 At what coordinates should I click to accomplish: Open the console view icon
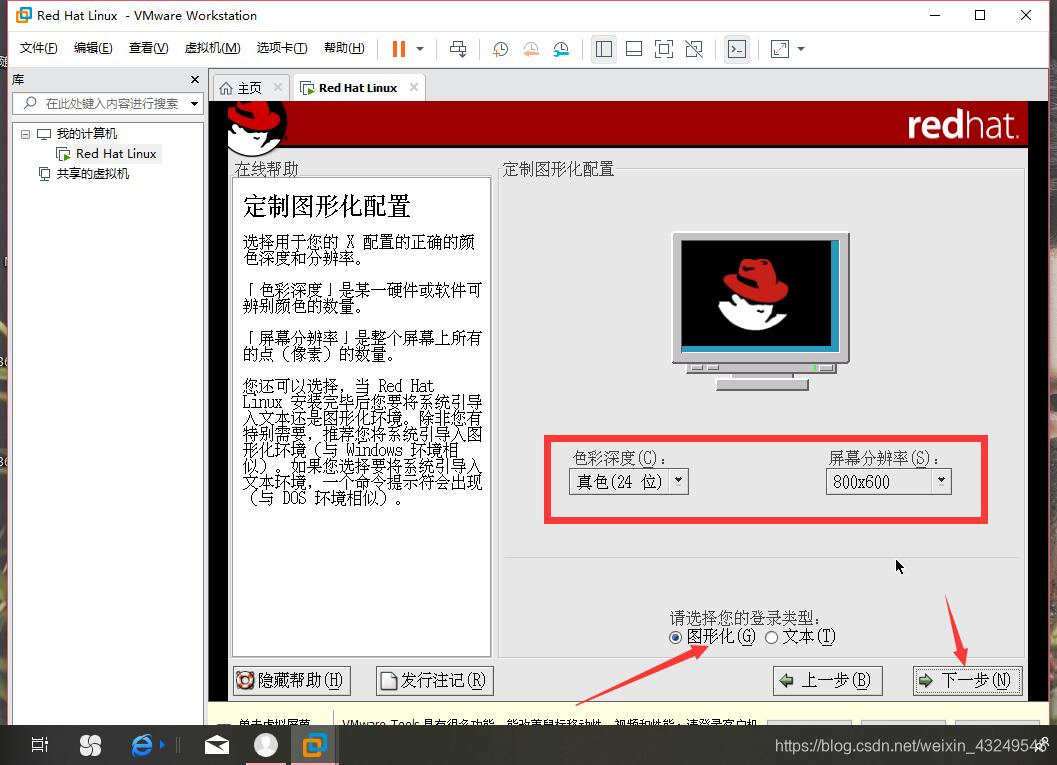click(737, 49)
